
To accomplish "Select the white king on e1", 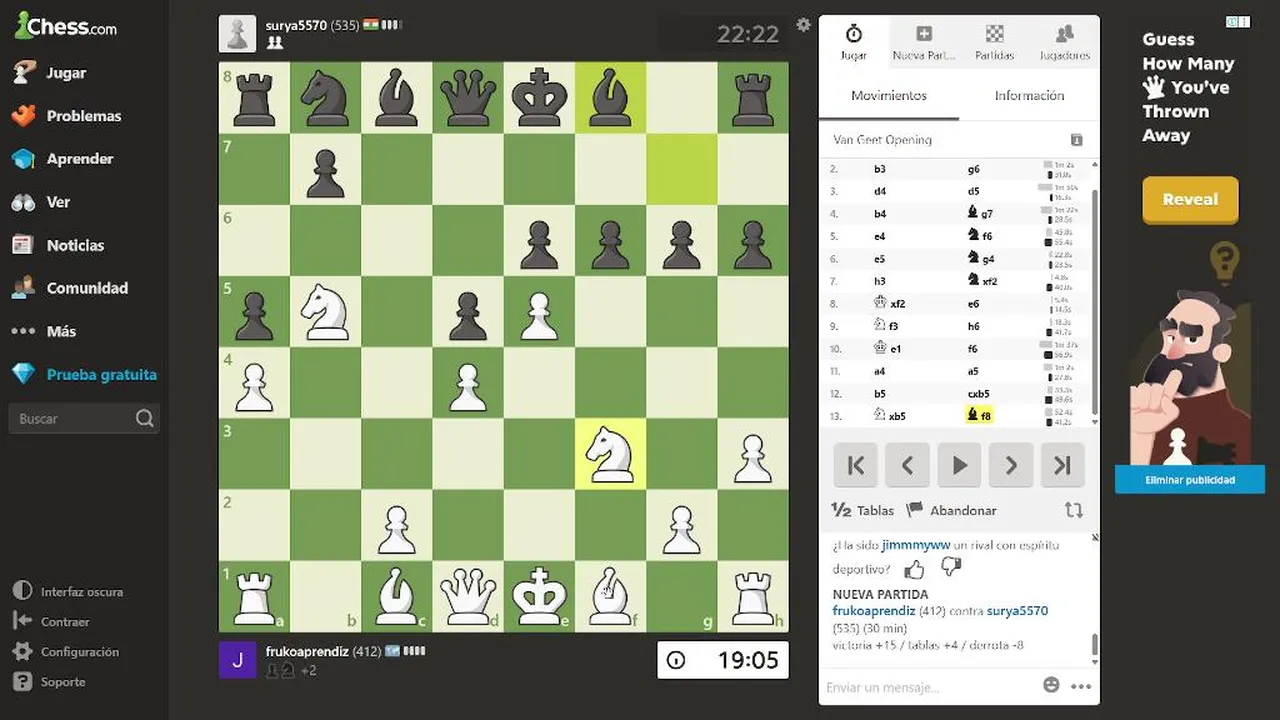I will [539, 596].
